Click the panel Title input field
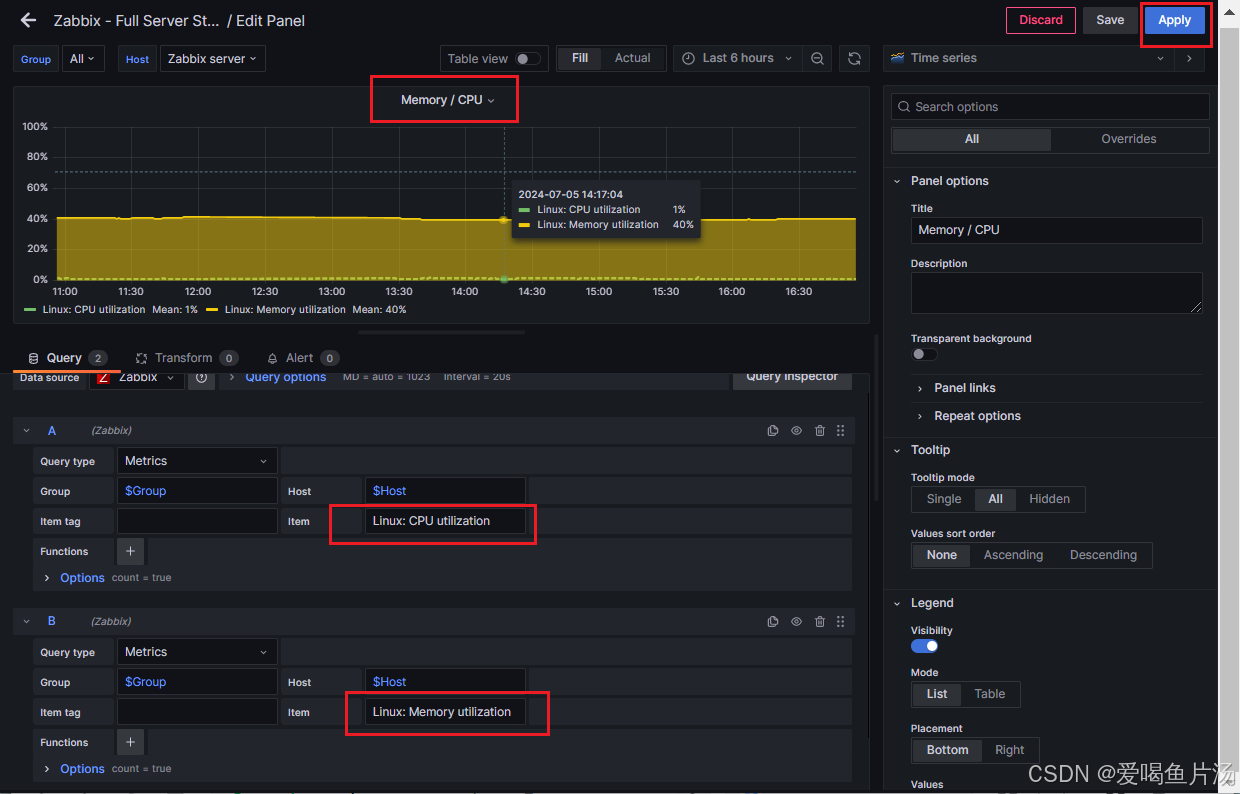The width and height of the screenshot is (1240, 794). (1056, 230)
